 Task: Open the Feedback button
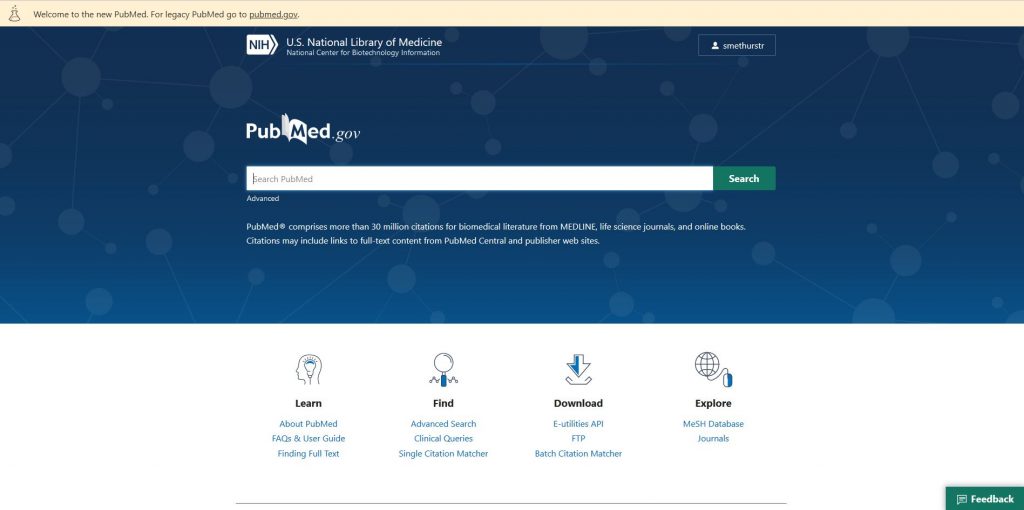[x=985, y=499]
